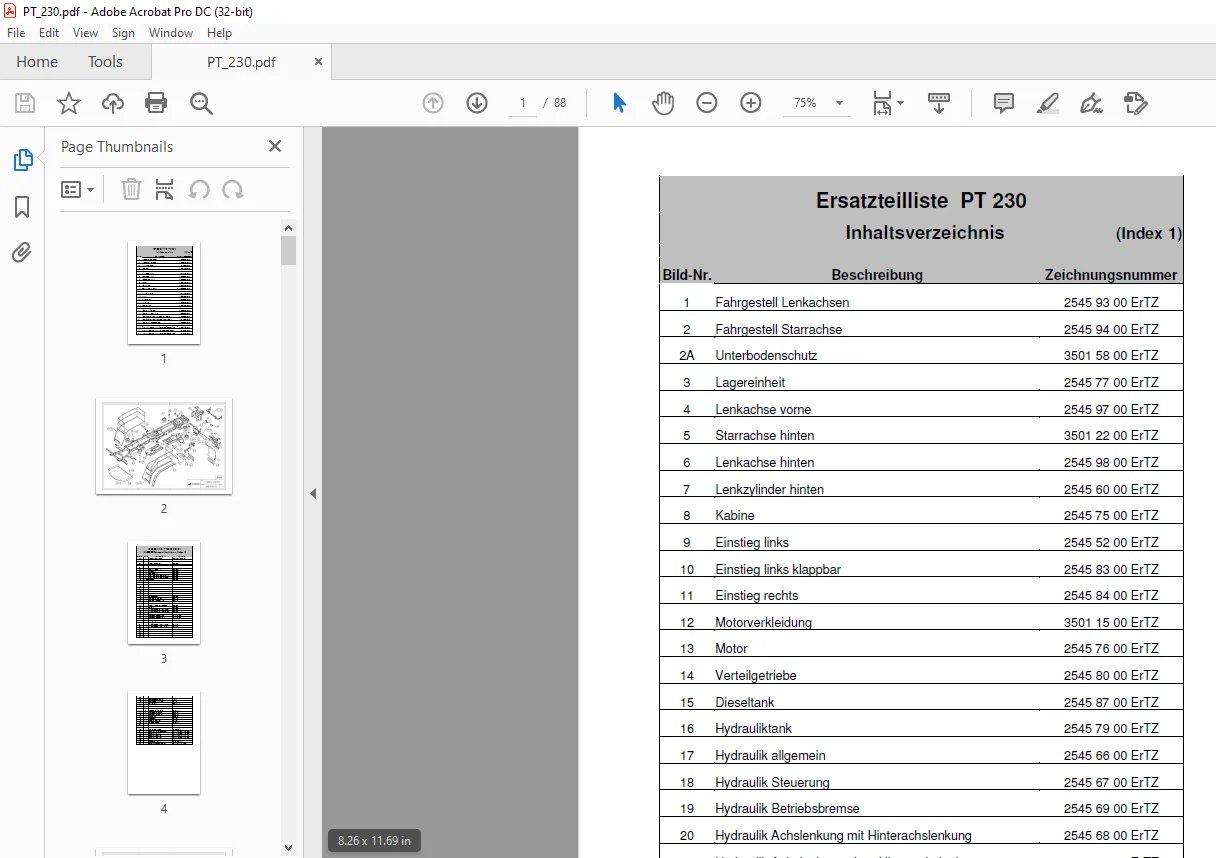The width and height of the screenshot is (1216, 858).
Task: Close the PT_230.pdf tab
Action: coord(318,62)
